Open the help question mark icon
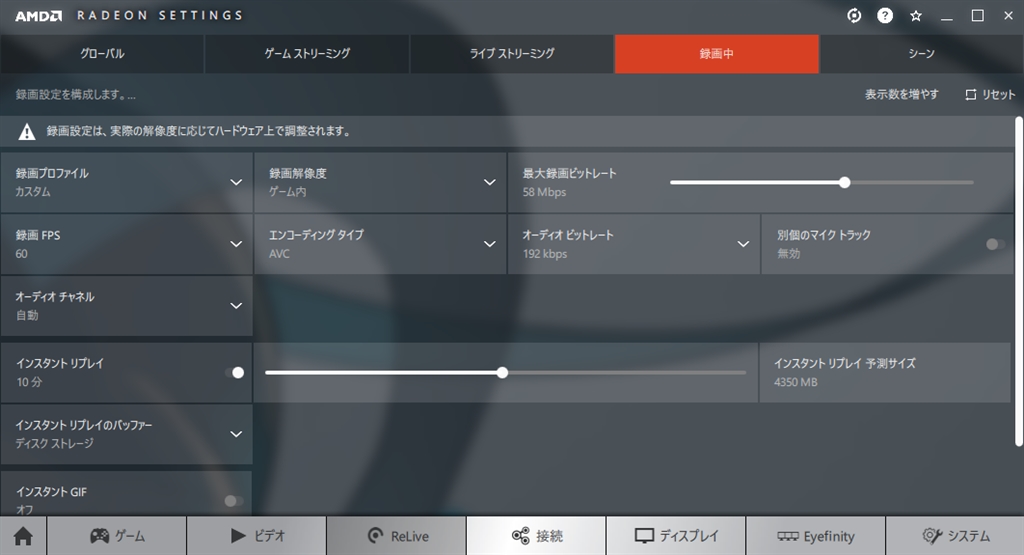 click(885, 16)
